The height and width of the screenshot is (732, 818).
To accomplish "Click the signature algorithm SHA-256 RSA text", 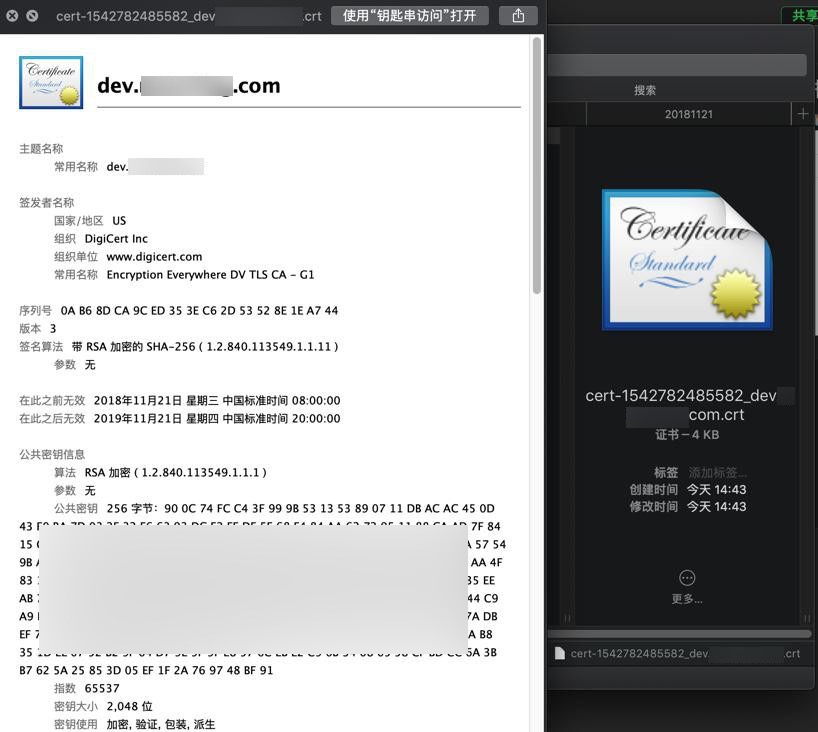I will coord(205,347).
